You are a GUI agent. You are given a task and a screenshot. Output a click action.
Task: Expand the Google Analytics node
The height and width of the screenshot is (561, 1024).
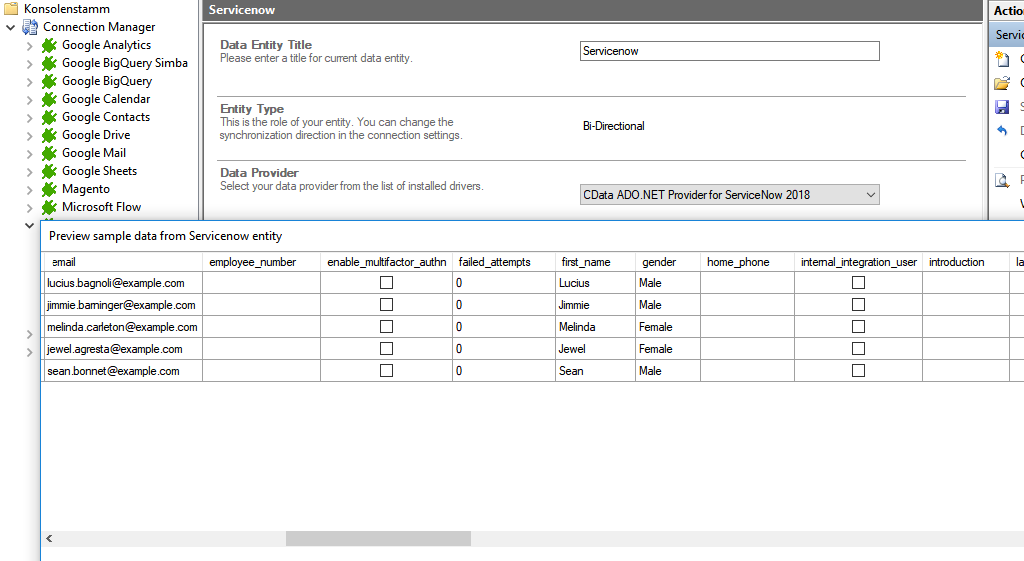tap(29, 46)
